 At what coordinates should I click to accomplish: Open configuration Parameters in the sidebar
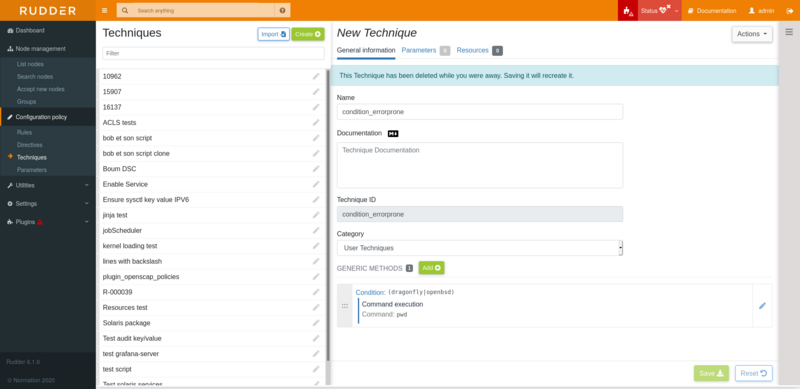click(32, 170)
